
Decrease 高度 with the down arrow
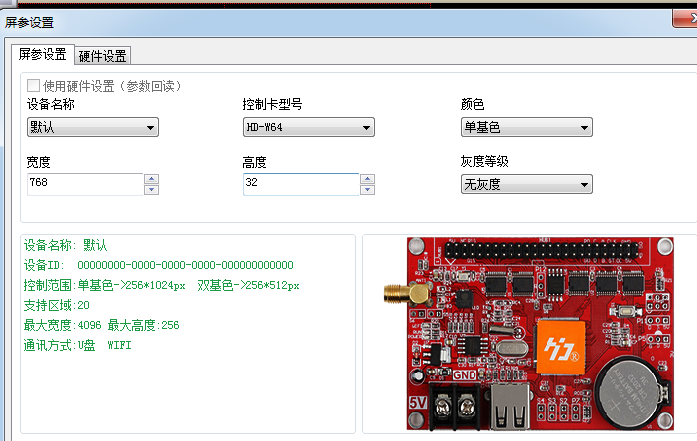(368, 189)
